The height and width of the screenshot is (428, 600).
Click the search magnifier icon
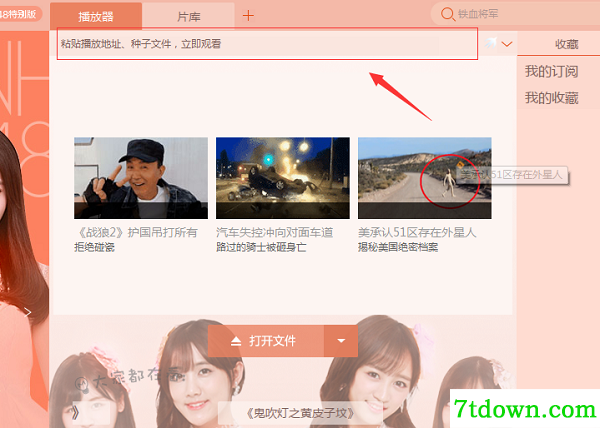[x=447, y=14]
